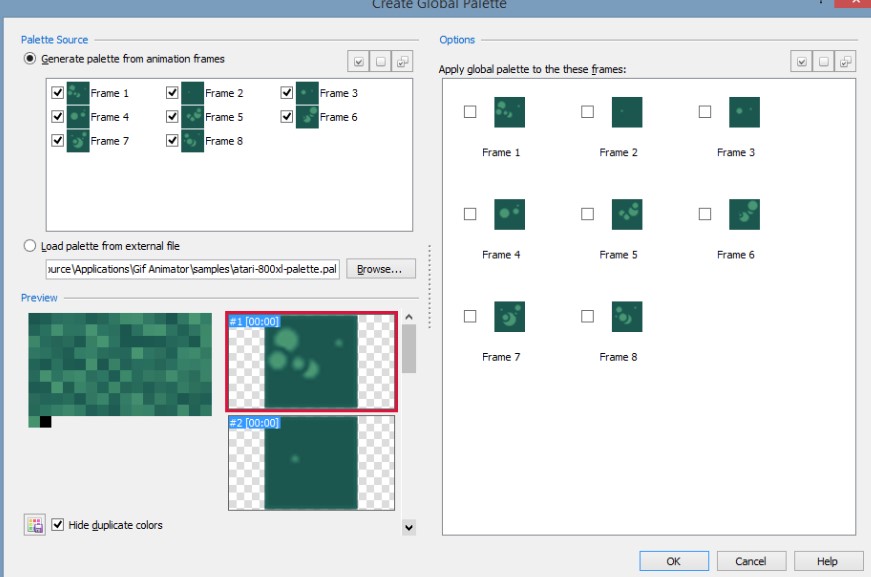Uncheck the Frame 3 checkbox in Palette Source

click(x=285, y=92)
